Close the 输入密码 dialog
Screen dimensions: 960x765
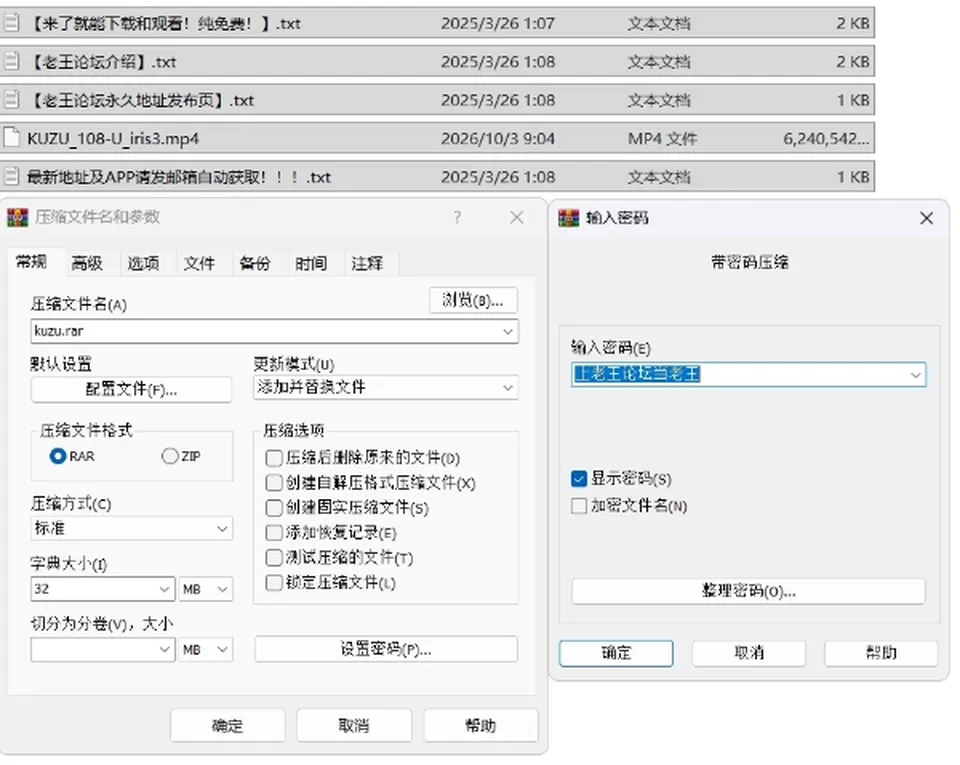point(926,218)
